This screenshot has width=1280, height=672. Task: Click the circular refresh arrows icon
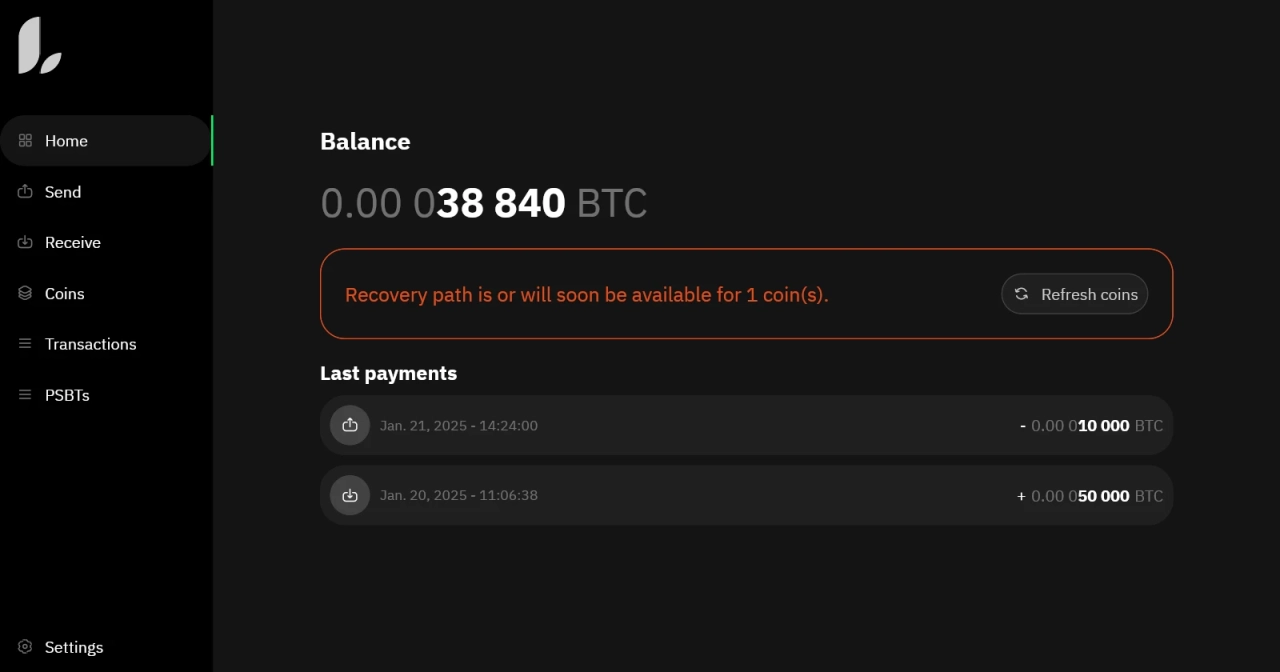click(x=1021, y=294)
